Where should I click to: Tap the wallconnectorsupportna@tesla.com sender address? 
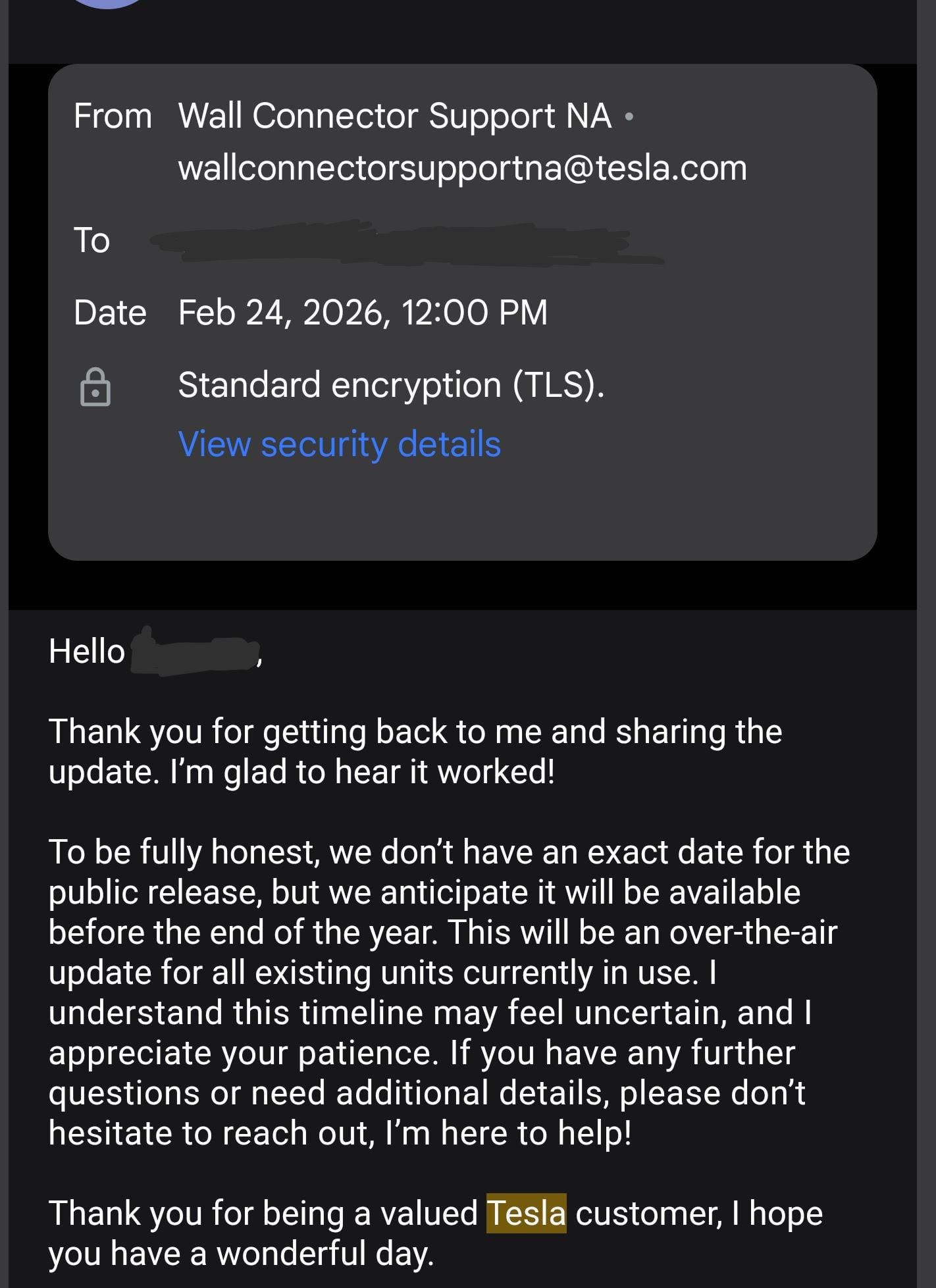pyautogui.click(x=462, y=168)
